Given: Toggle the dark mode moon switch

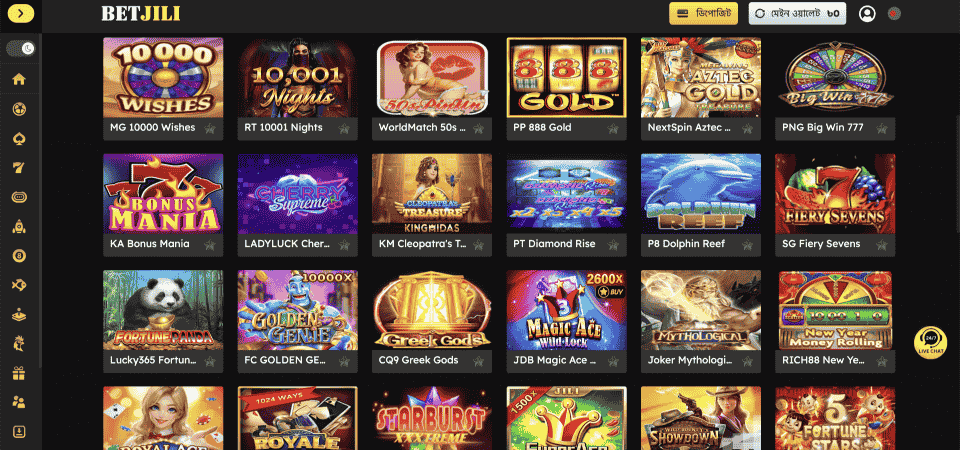Looking at the screenshot, I should [20, 48].
